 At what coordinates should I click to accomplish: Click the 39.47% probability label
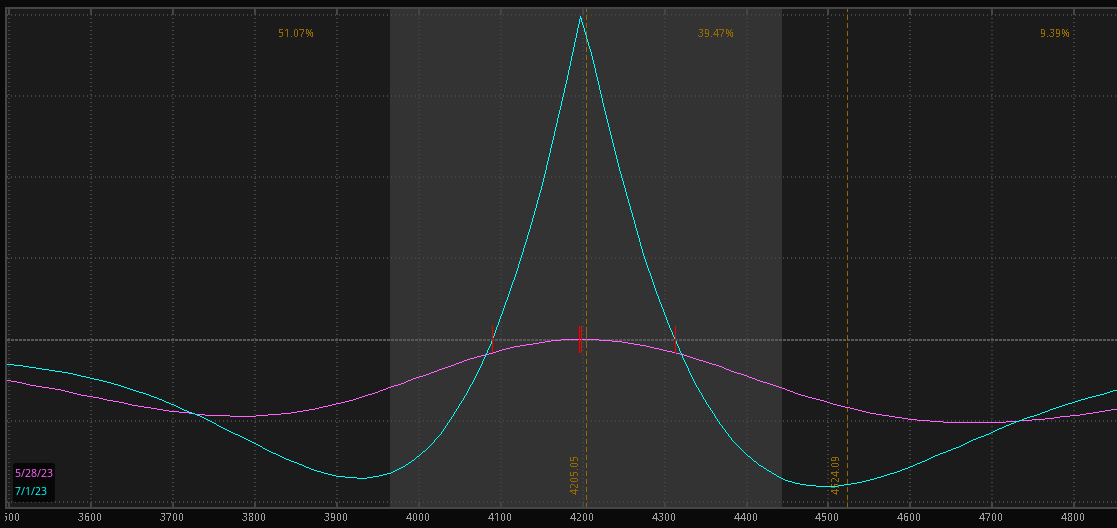point(715,33)
